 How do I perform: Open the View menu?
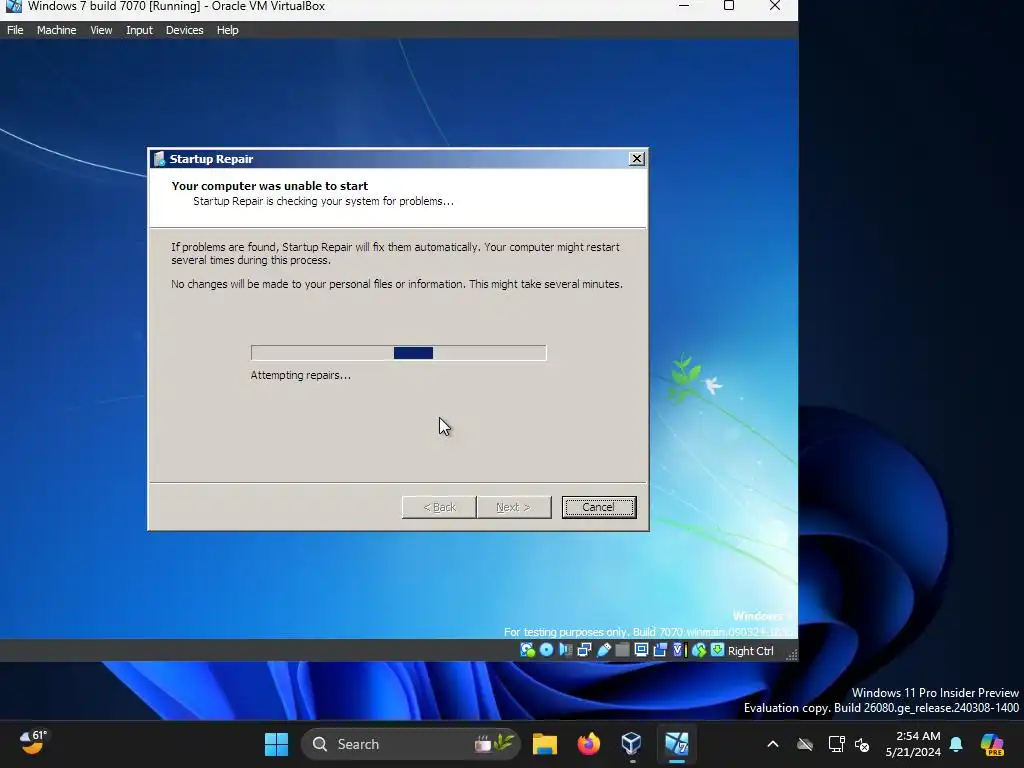click(x=101, y=30)
